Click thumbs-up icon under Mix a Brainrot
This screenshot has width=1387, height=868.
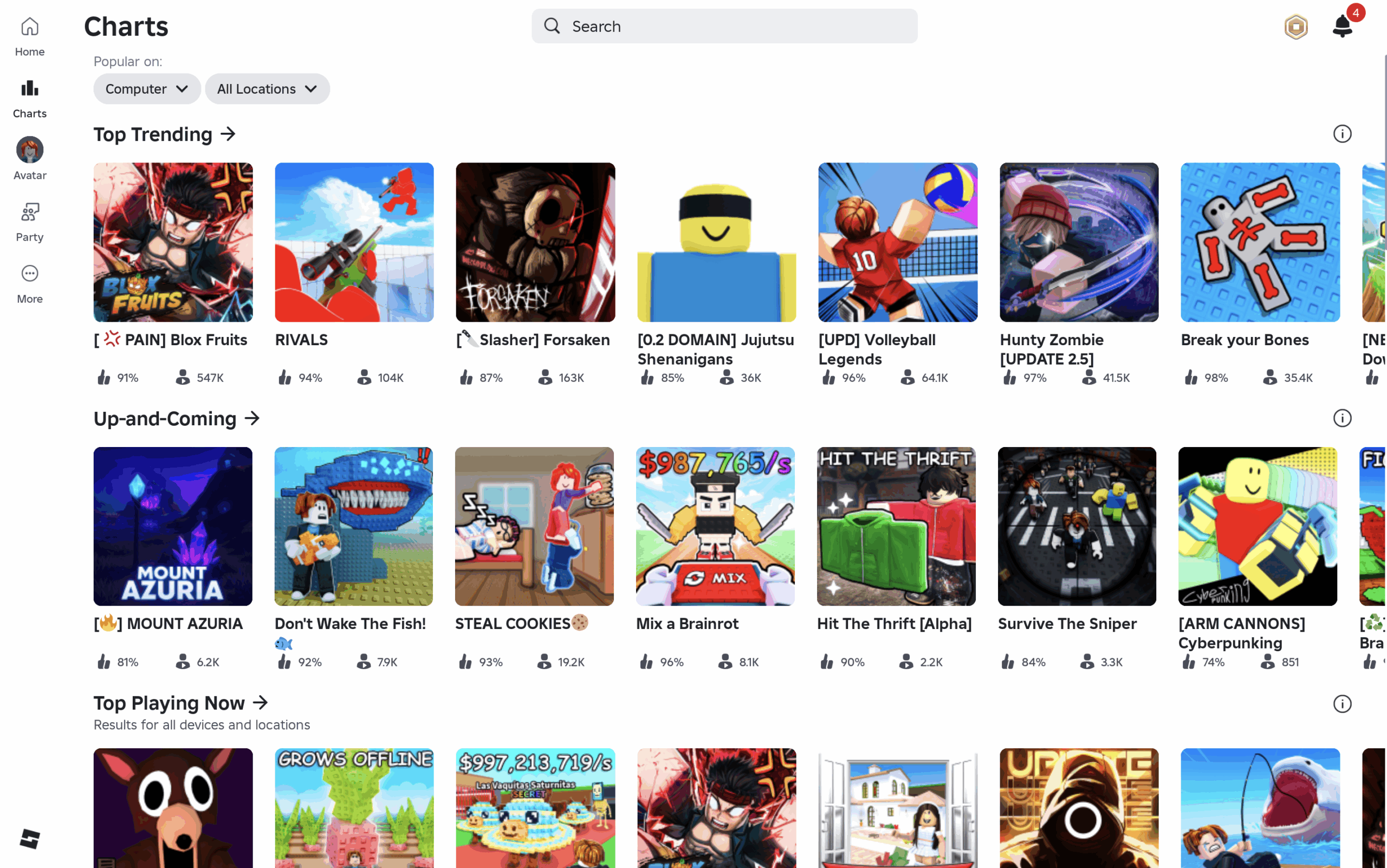point(646,662)
